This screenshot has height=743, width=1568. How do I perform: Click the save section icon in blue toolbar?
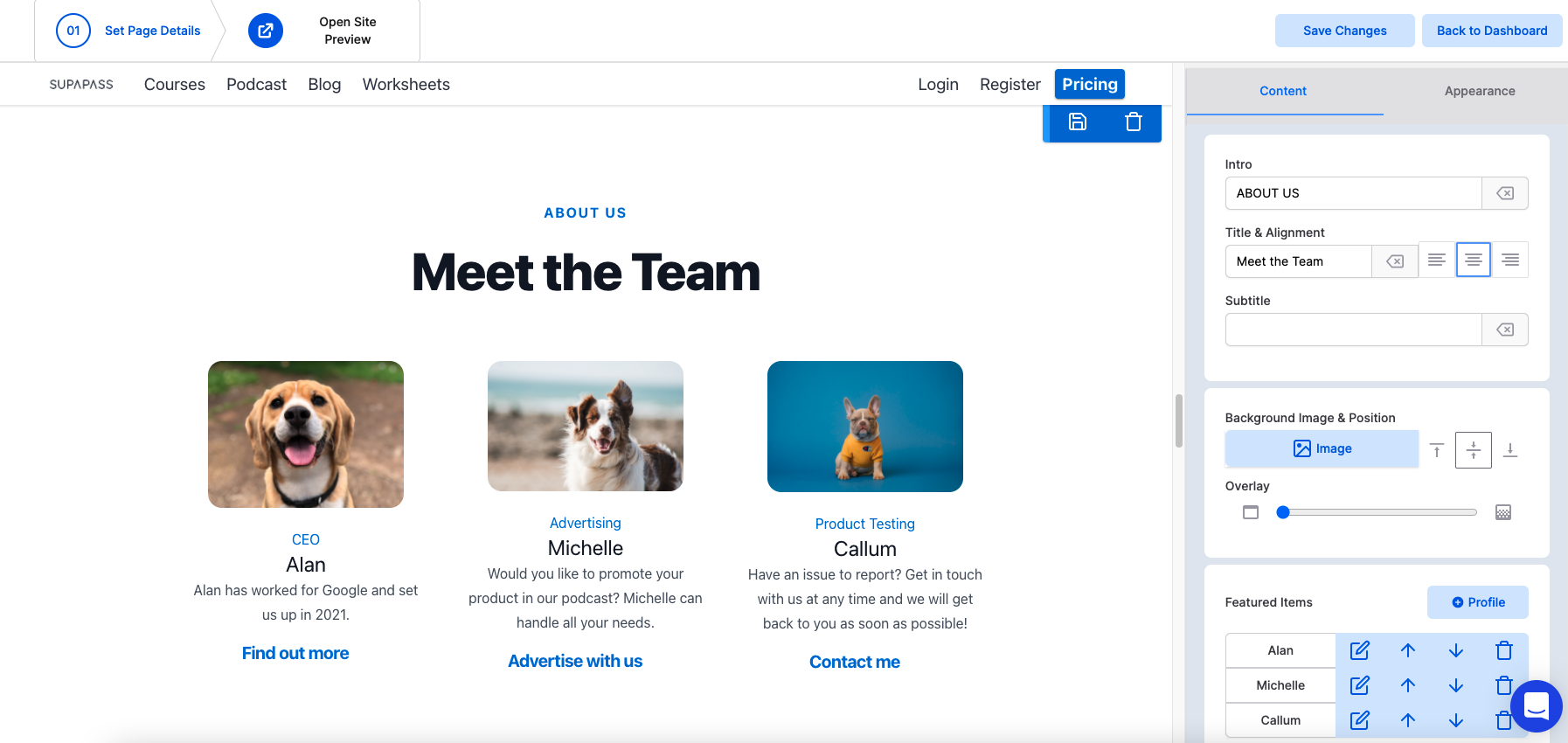[x=1078, y=122]
